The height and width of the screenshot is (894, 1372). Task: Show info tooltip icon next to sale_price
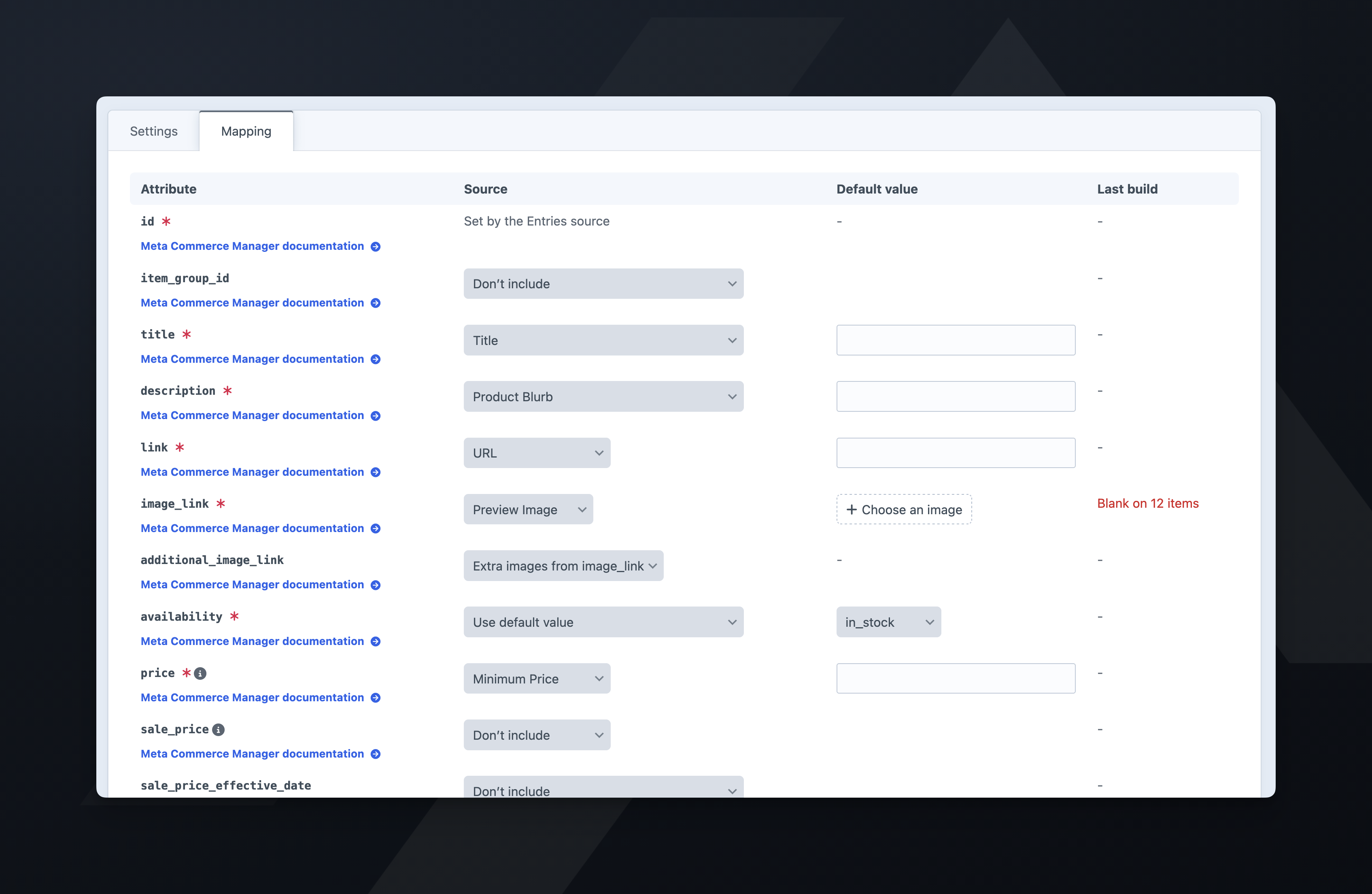(x=219, y=730)
